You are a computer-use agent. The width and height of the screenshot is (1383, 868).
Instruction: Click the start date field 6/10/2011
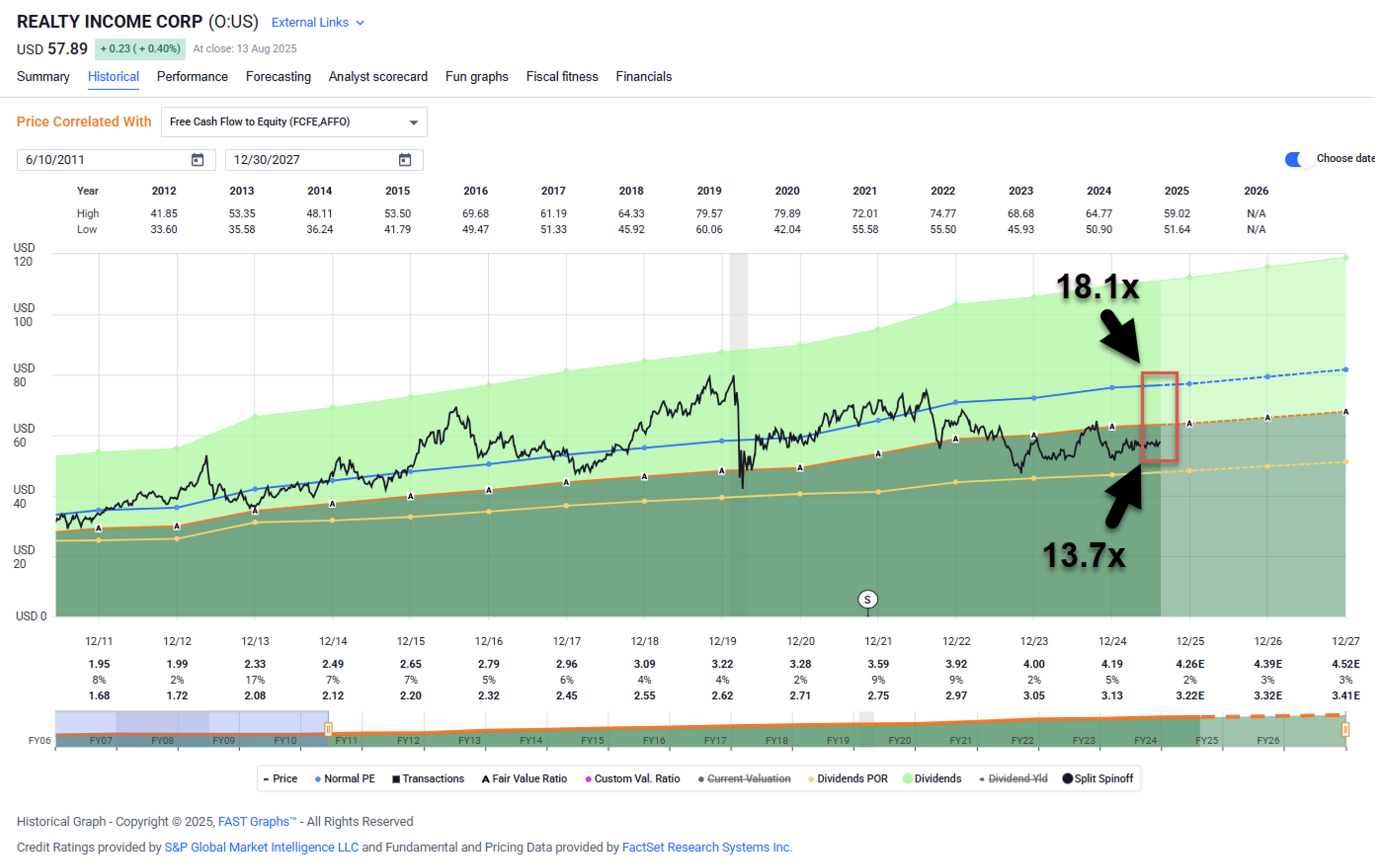click(116, 160)
